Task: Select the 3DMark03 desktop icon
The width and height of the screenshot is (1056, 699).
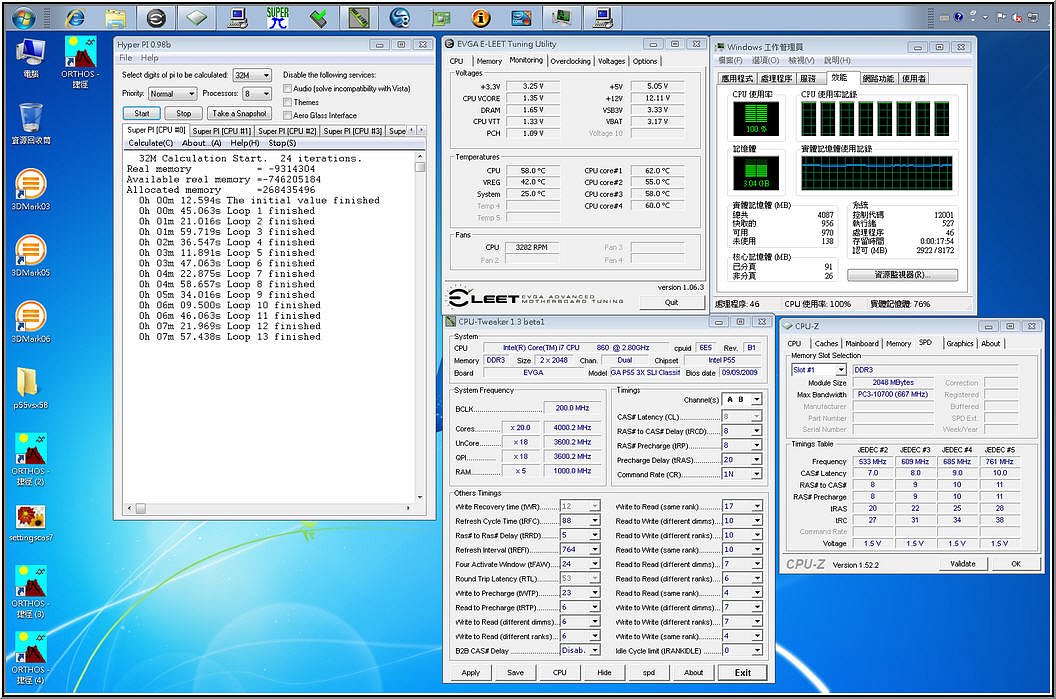Action: [x=30, y=189]
